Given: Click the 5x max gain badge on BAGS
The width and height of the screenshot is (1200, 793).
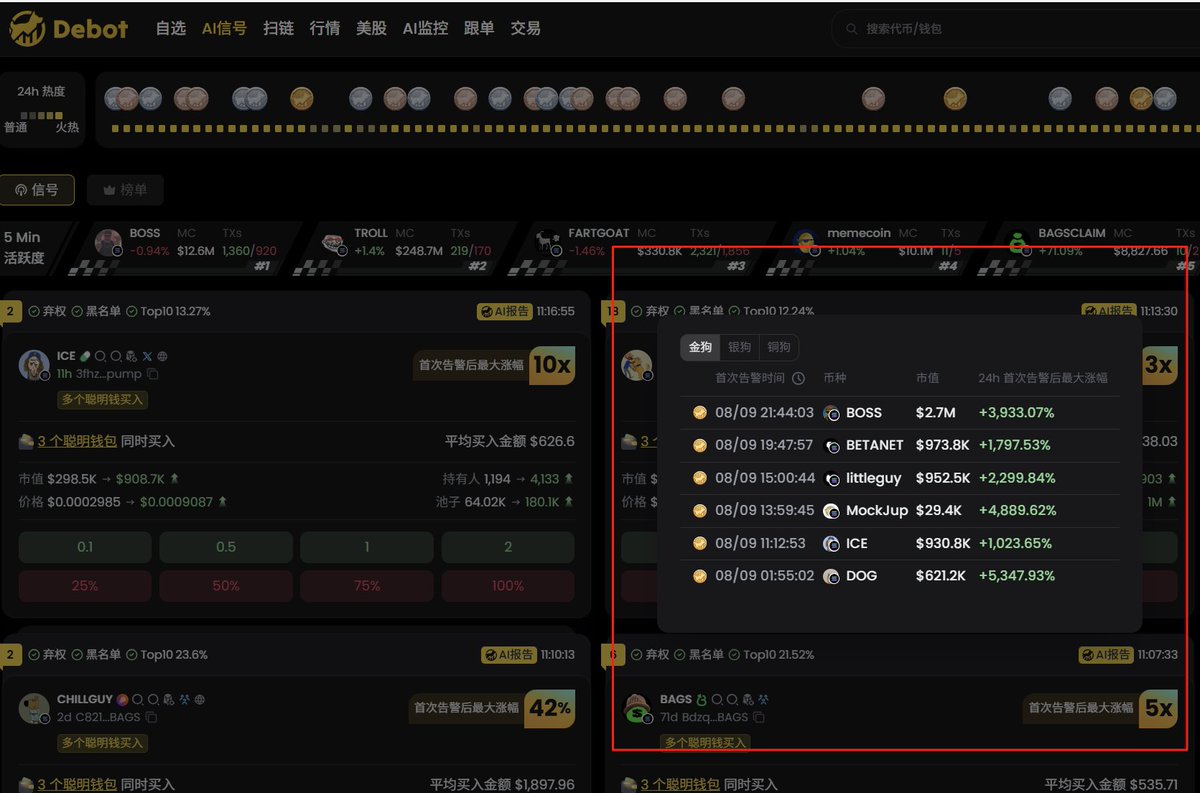Looking at the screenshot, I should [1158, 708].
